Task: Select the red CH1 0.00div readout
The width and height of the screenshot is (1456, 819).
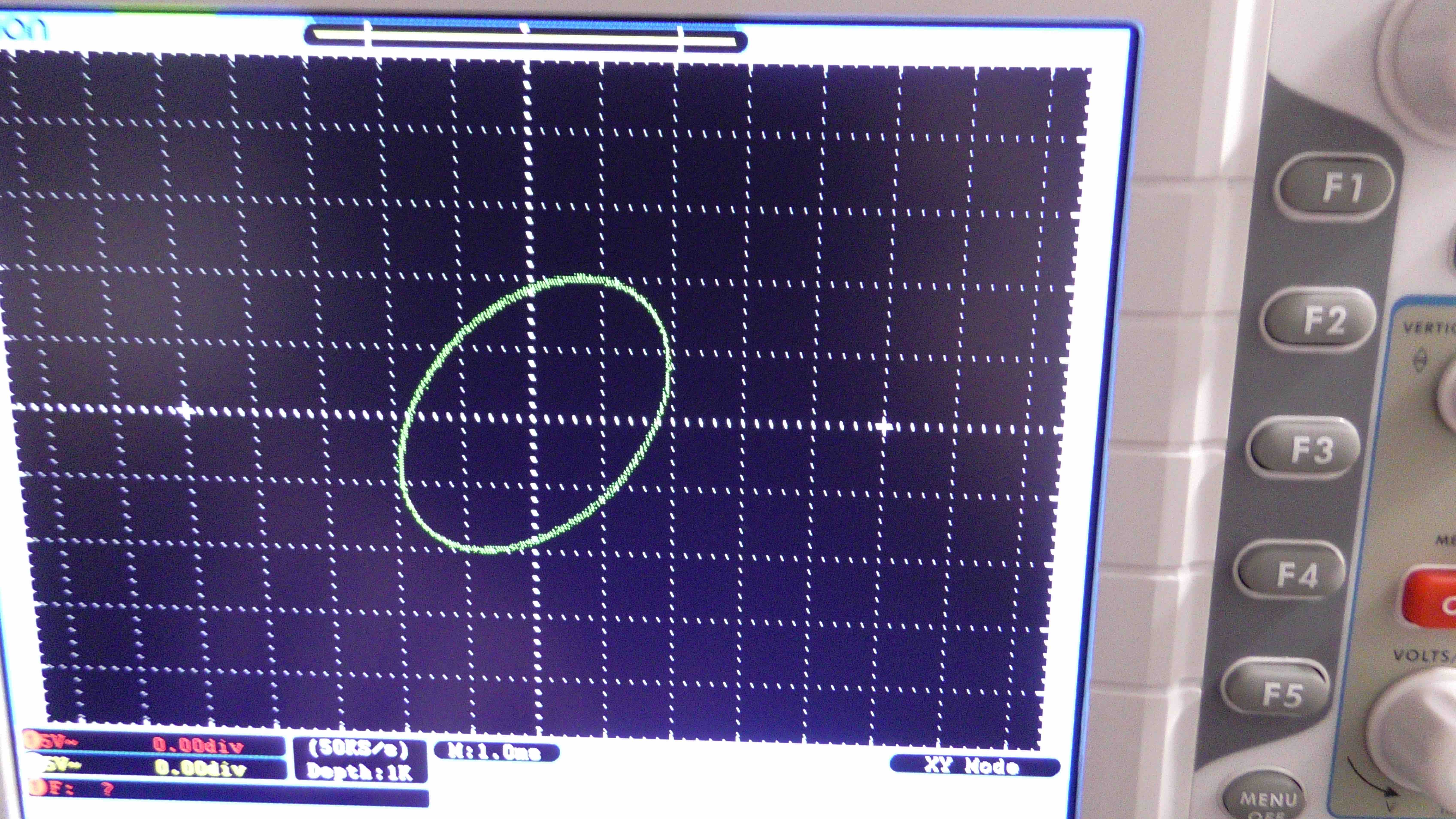Action: tap(198, 746)
